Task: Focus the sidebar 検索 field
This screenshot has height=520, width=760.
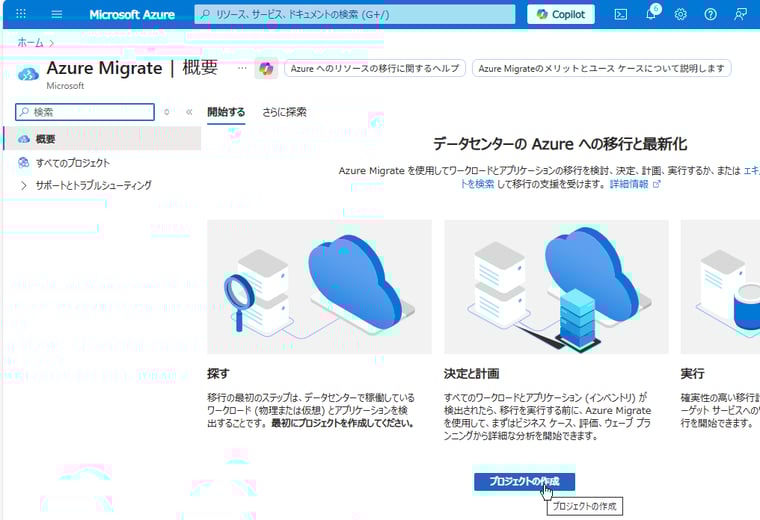Action: point(85,112)
